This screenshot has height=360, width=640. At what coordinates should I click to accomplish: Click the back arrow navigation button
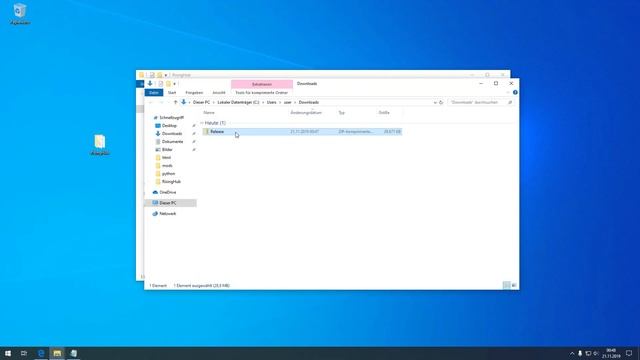click(151, 102)
